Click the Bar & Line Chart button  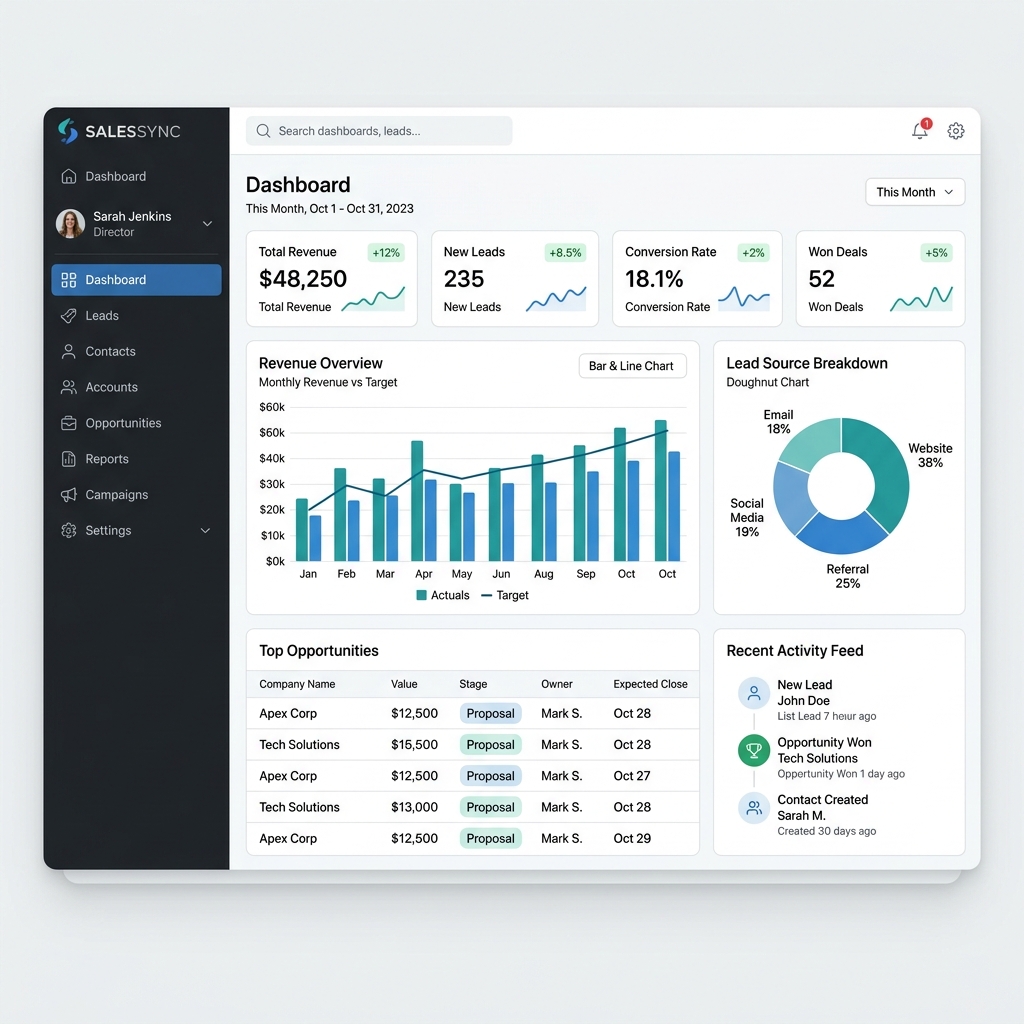tap(632, 366)
